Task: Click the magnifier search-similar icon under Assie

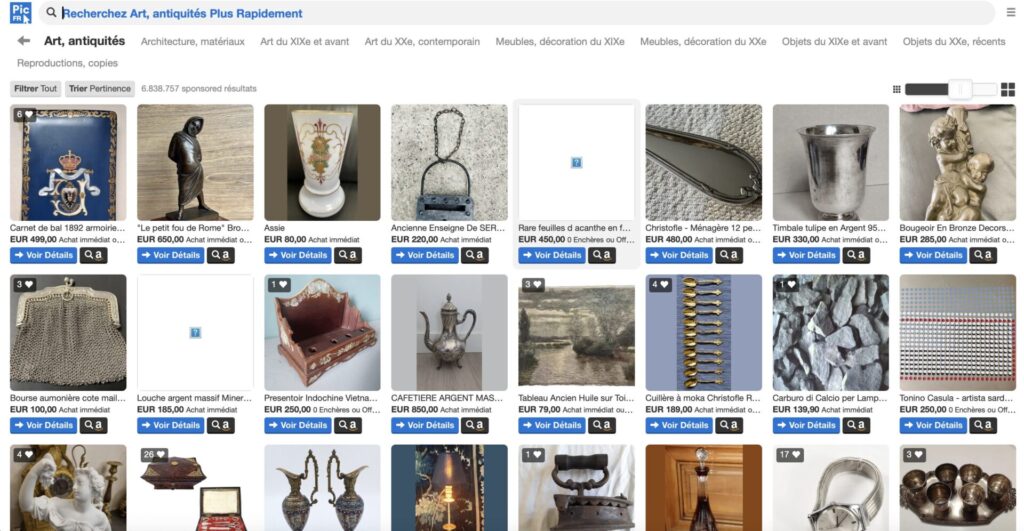Action: 347,255
